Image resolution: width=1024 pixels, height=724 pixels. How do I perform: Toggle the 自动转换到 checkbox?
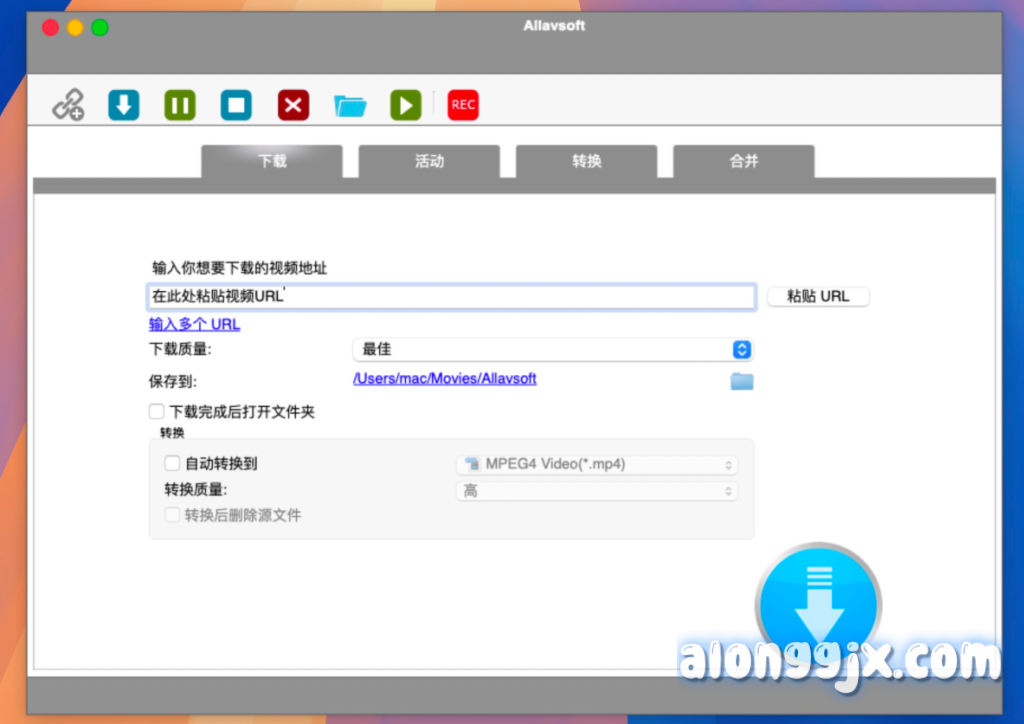(x=173, y=464)
